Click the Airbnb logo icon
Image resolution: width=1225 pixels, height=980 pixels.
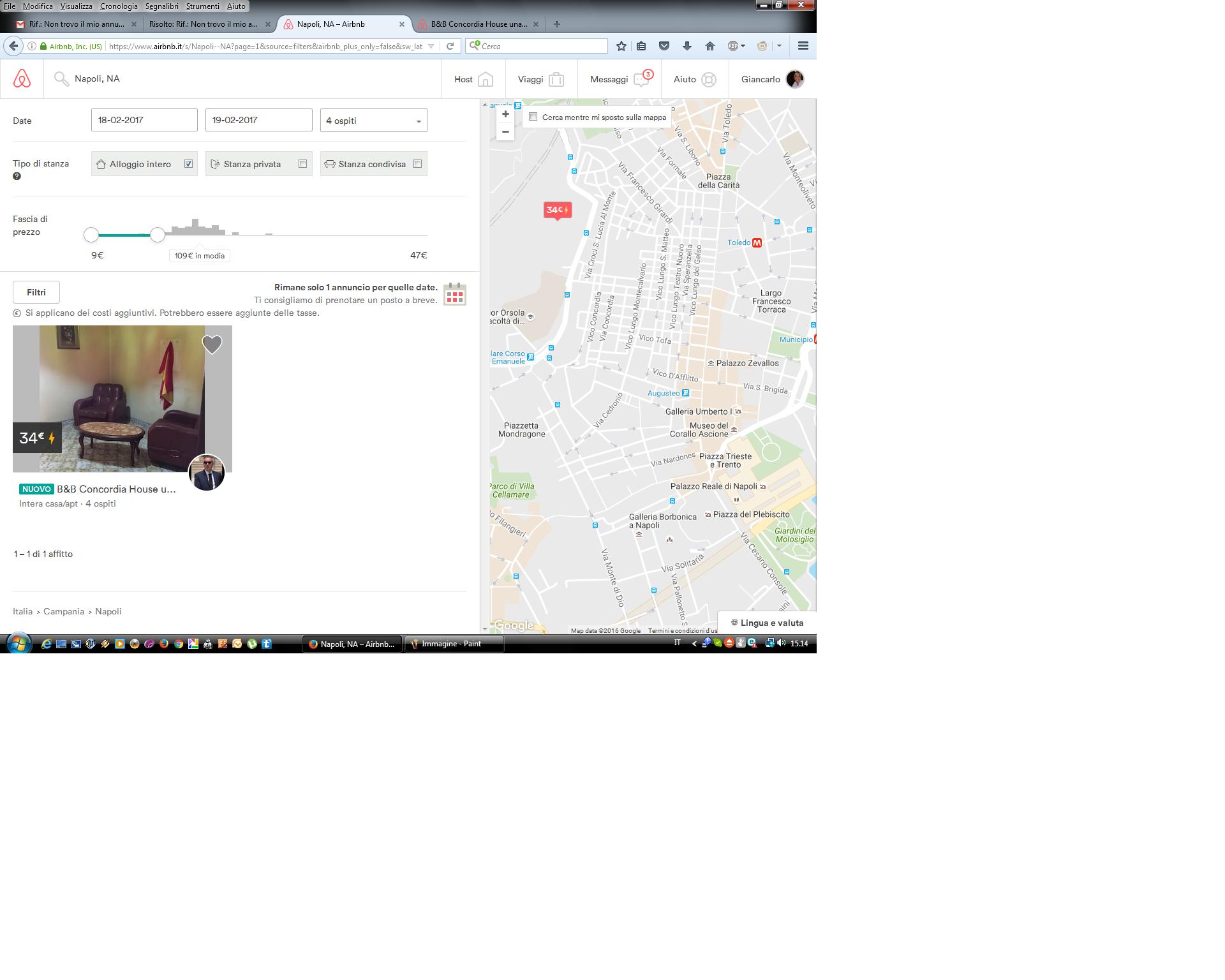coord(22,78)
